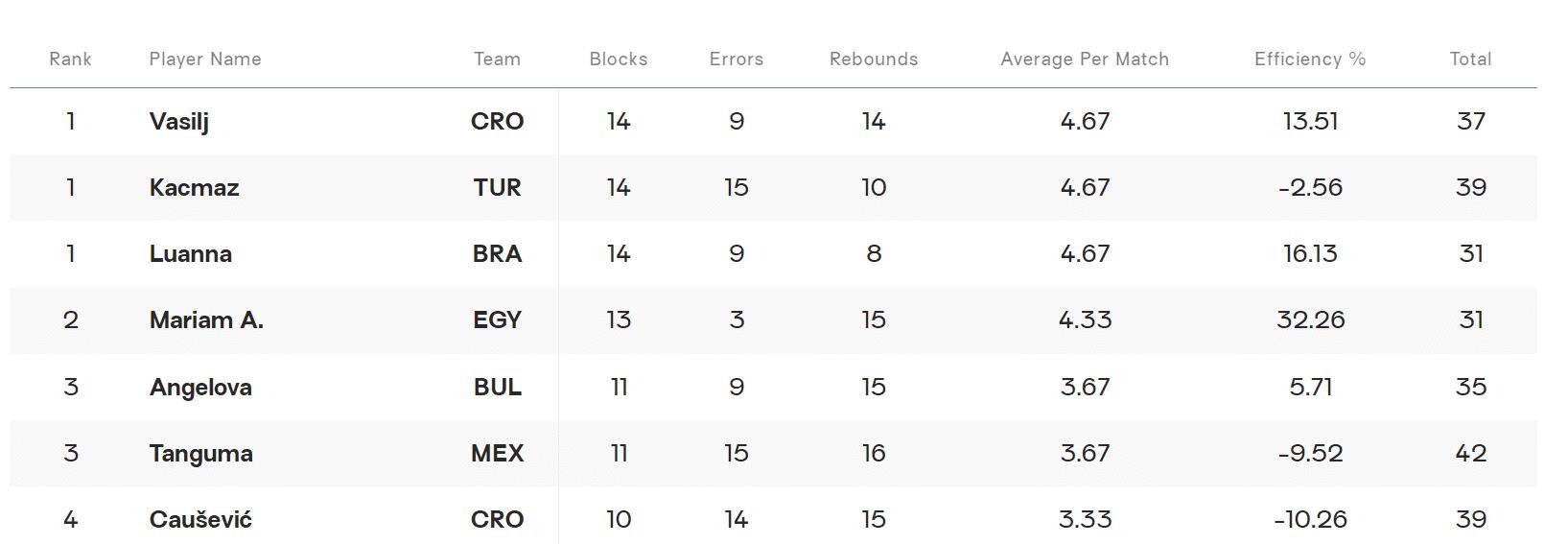Sort by Player Name column header
Image resolution: width=1568 pixels, height=544 pixels.
tap(205, 59)
